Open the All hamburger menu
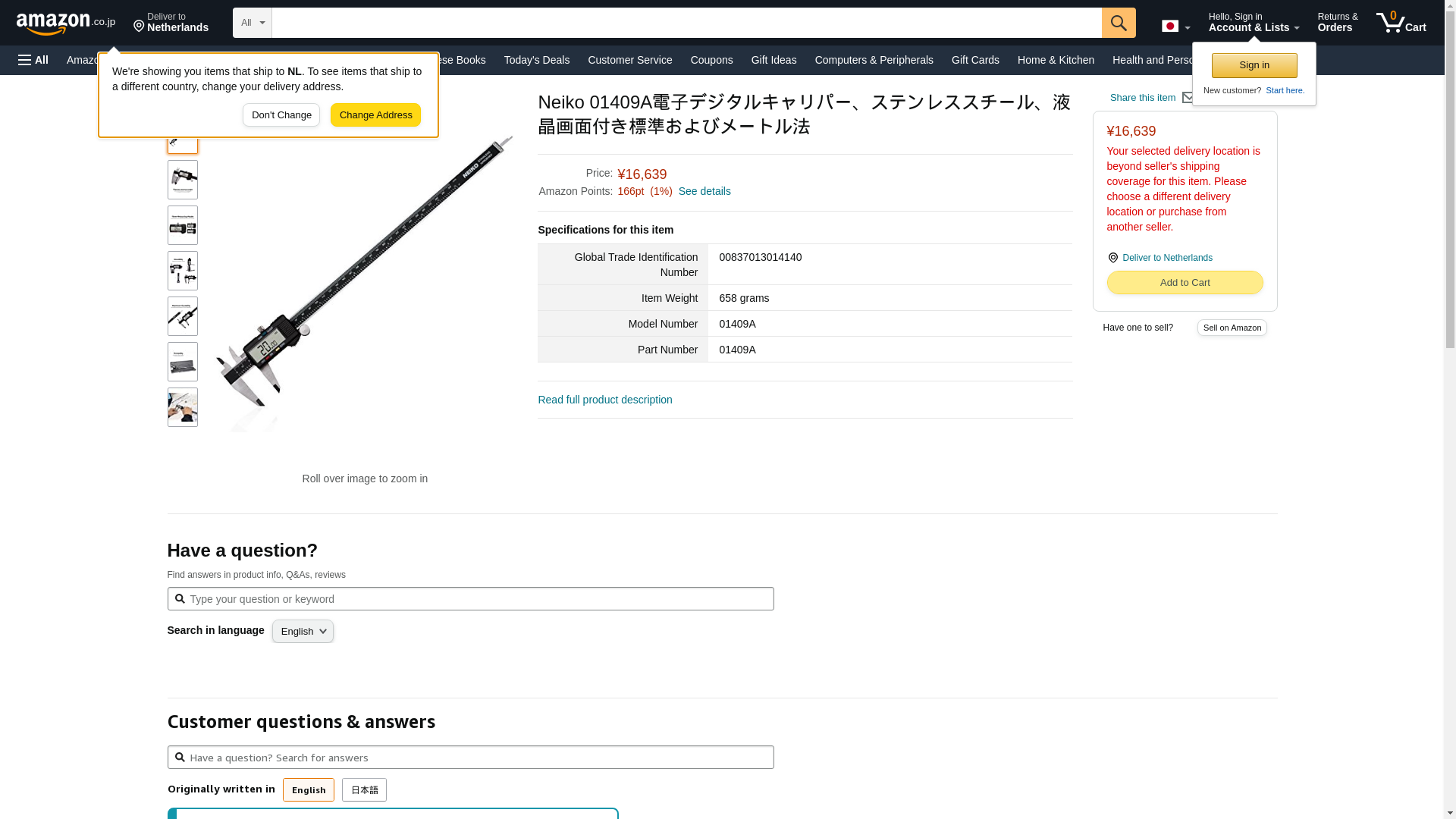This screenshot has height=819, width=1456. point(33,60)
